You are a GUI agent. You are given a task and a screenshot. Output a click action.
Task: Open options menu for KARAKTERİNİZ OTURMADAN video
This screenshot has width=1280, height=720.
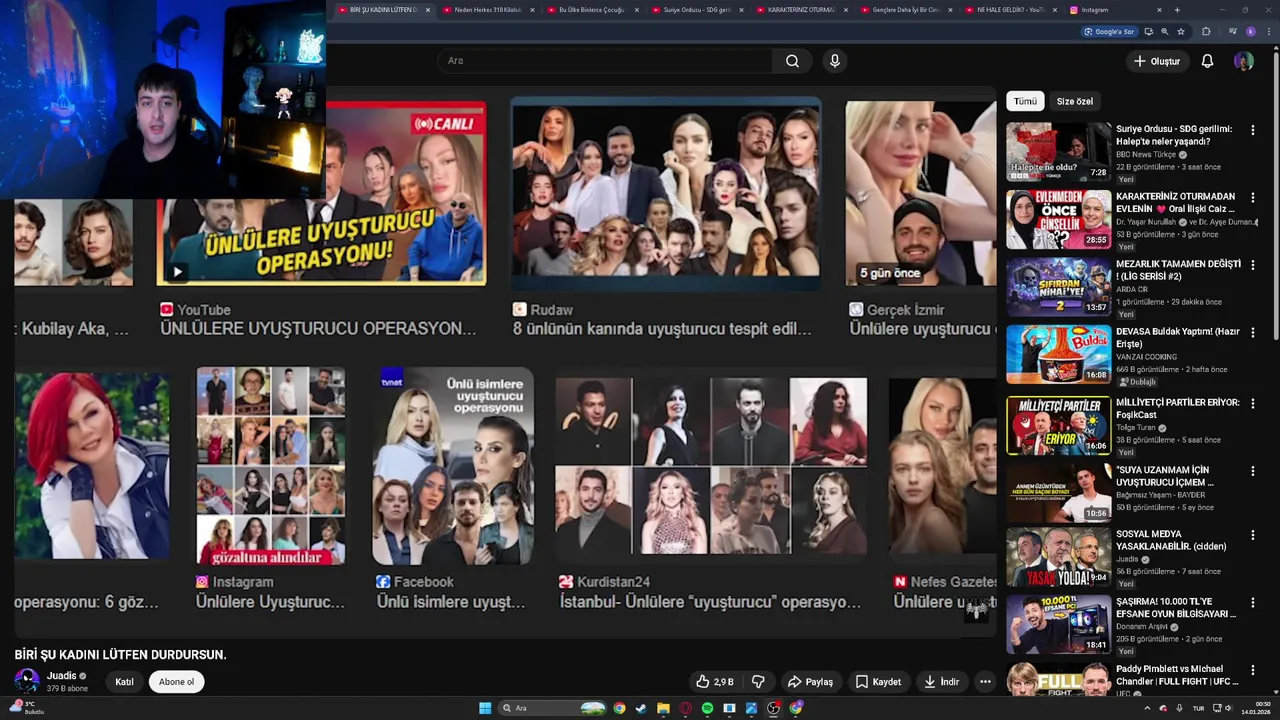pos(1252,197)
